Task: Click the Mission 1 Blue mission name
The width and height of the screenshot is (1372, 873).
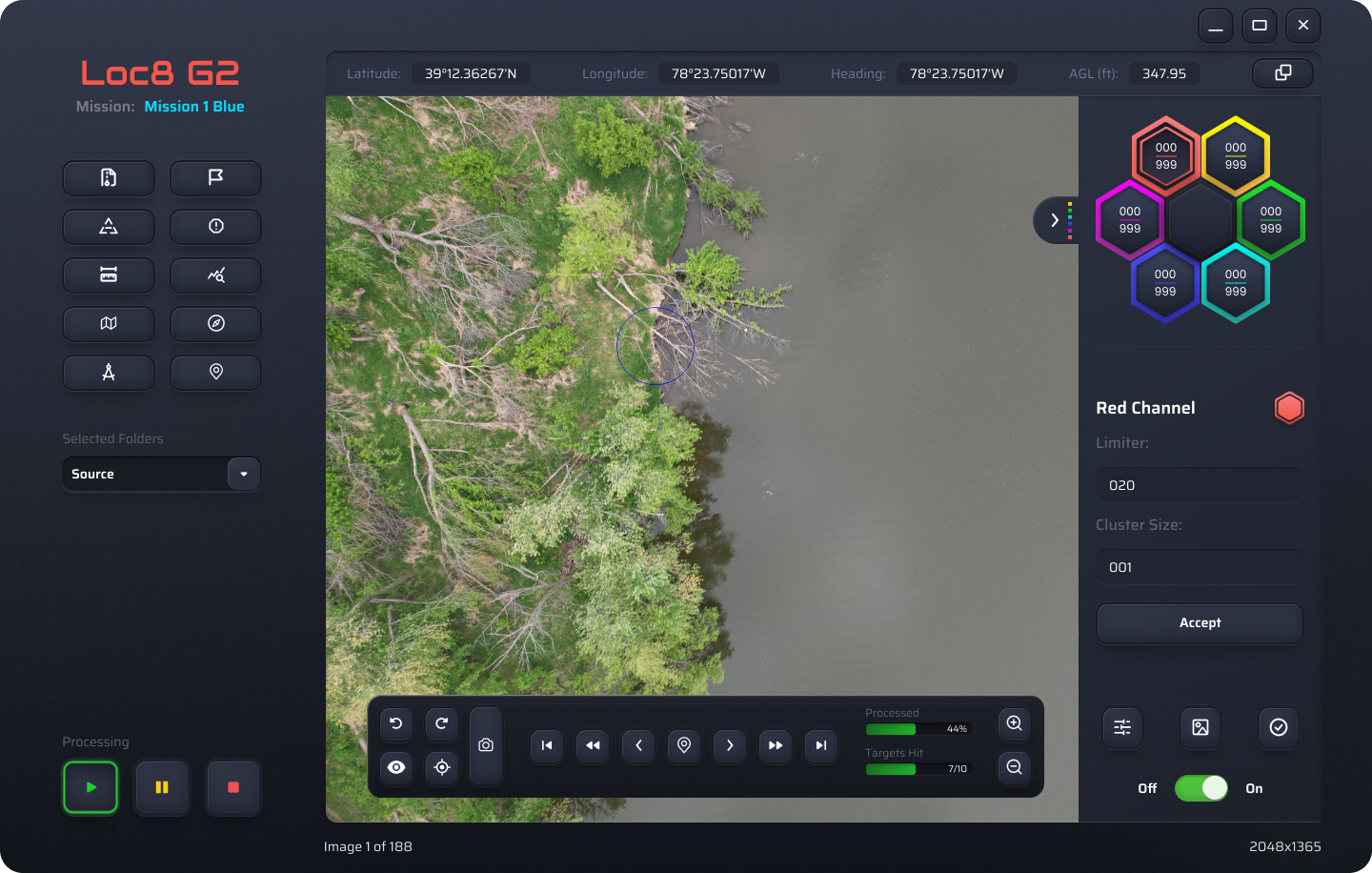Action: pos(194,107)
